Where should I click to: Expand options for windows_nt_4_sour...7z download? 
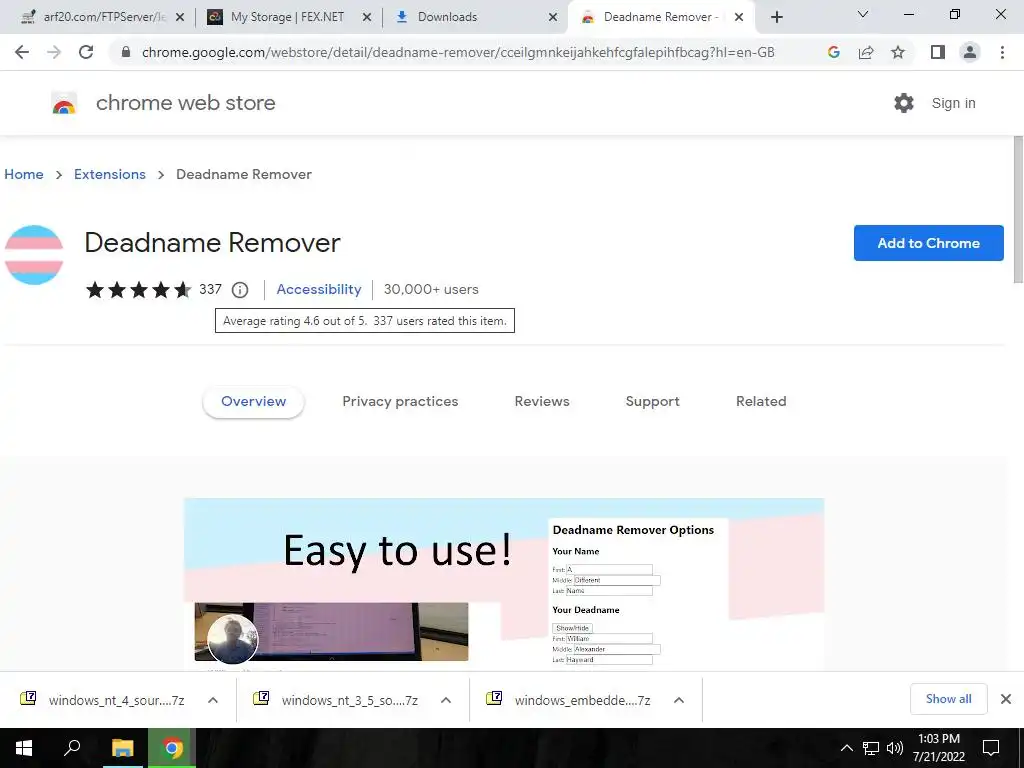click(213, 700)
